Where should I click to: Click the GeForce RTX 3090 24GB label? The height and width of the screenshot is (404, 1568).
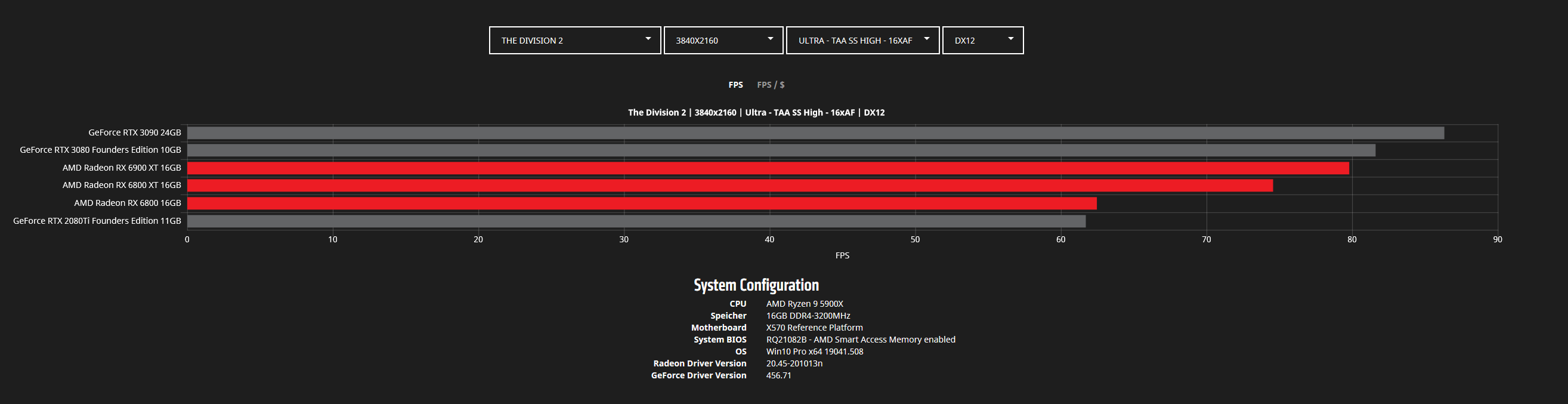tap(135, 132)
